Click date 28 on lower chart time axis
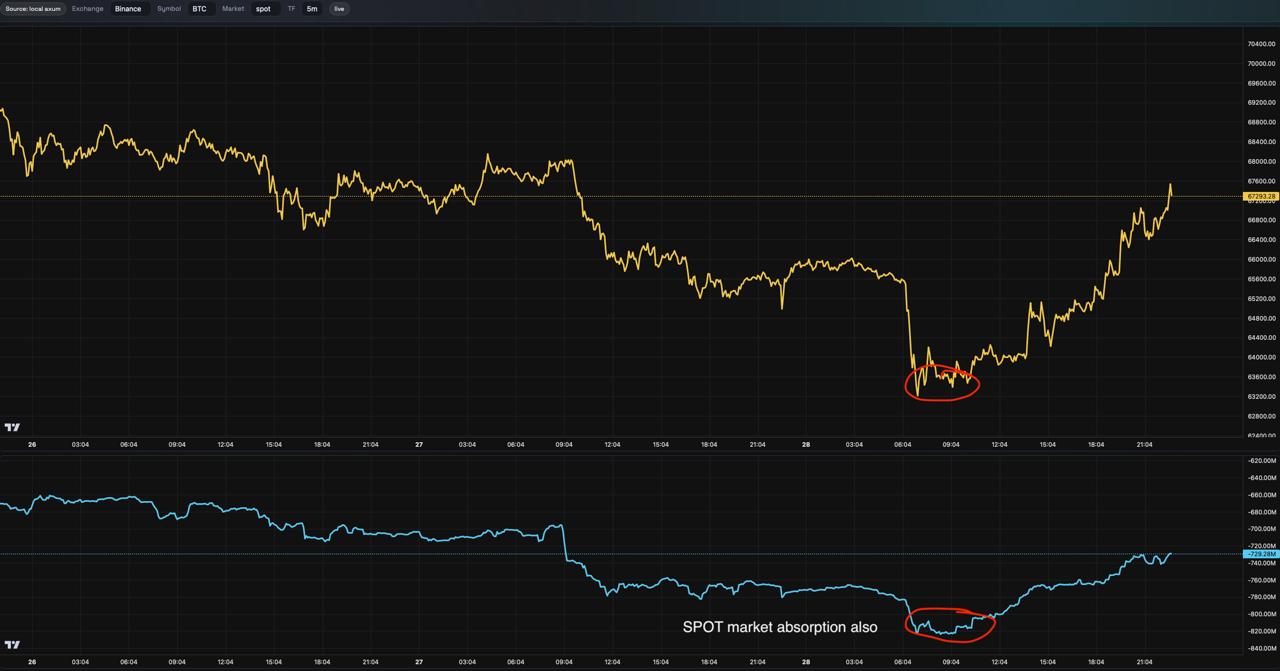The width and height of the screenshot is (1280, 671). [x=806, y=661]
